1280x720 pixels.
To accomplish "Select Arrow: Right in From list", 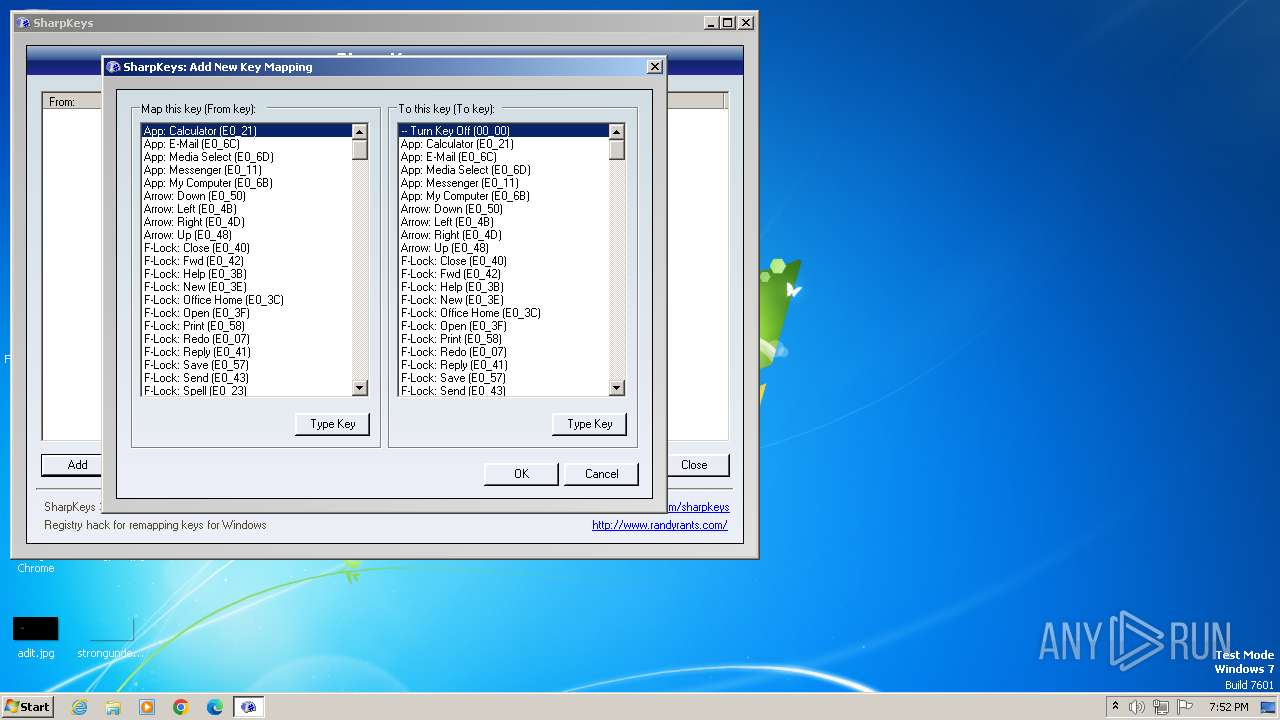I will pyautogui.click(x=247, y=222).
